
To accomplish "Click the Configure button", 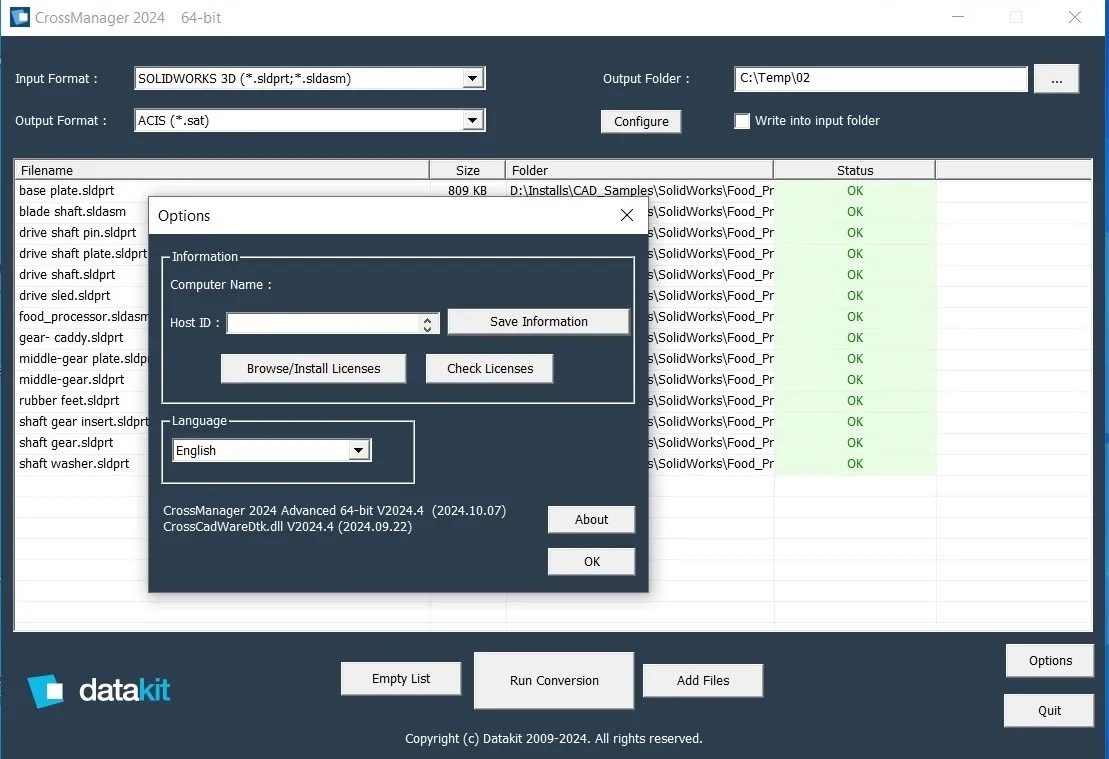I will pyautogui.click(x=641, y=121).
